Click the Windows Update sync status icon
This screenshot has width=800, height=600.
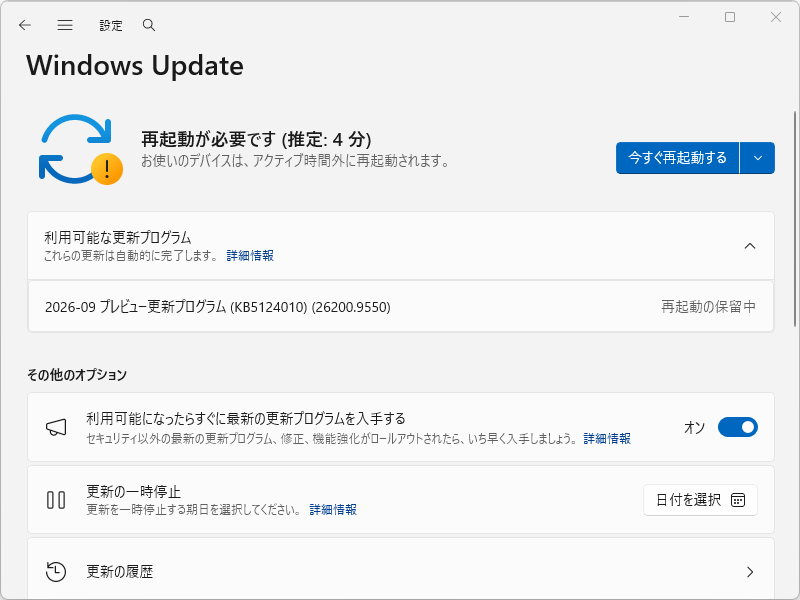point(81,149)
